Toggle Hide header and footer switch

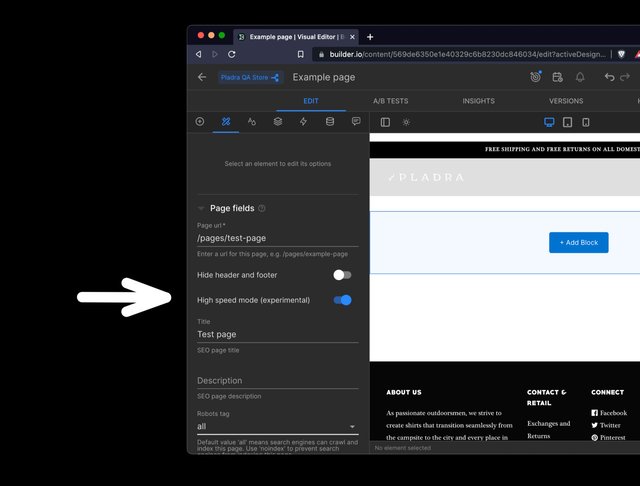tap(342, 275)
